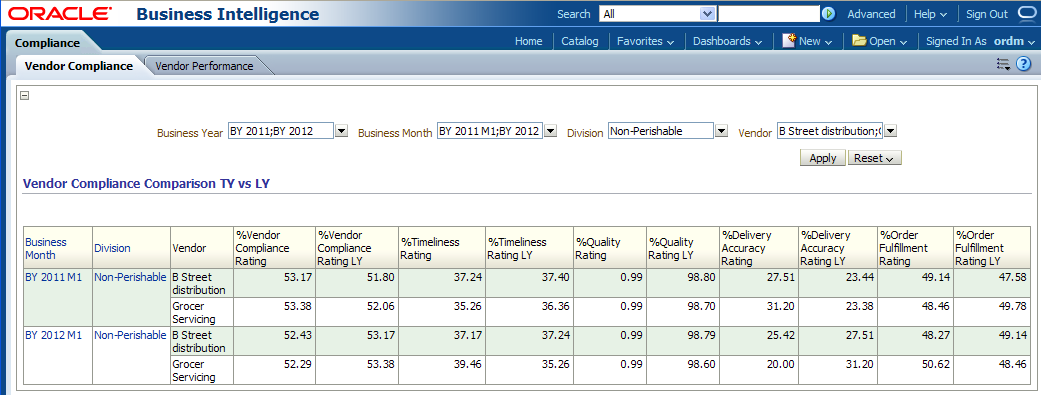Open the Dashboards menu

click(728, 41)
